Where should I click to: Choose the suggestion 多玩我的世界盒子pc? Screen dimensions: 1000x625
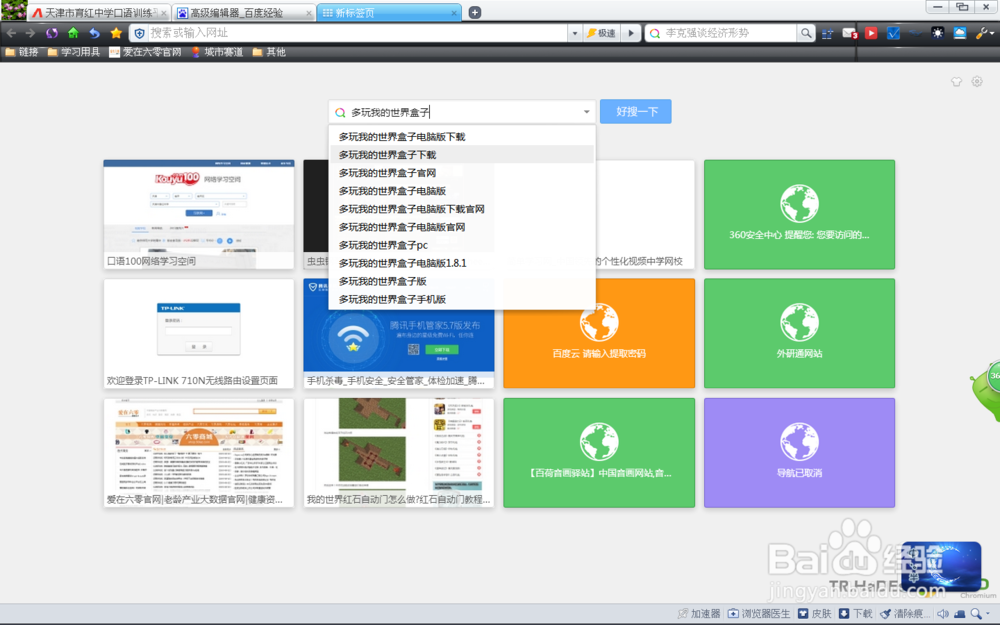[x=462, y=245]
